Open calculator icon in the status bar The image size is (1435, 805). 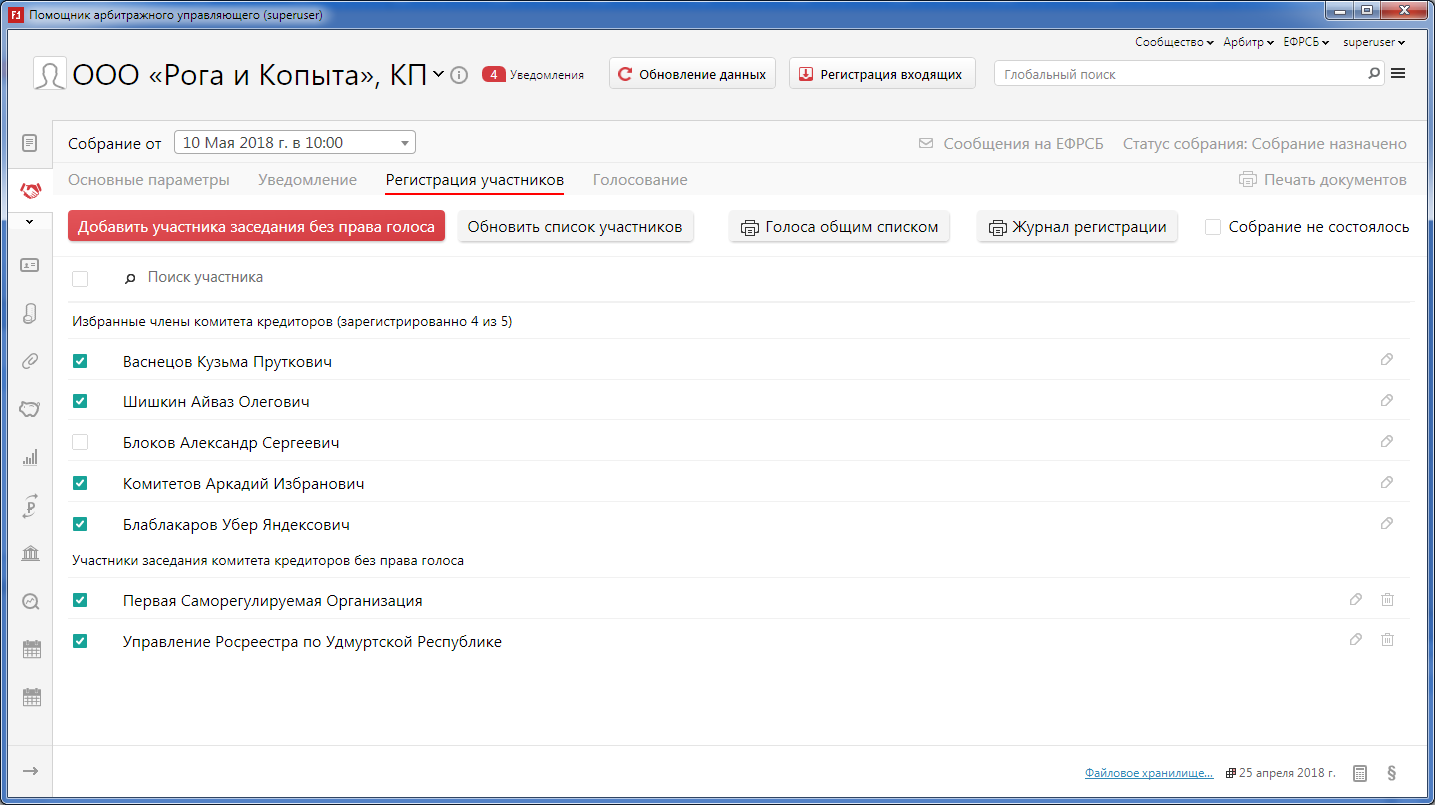(1359, 773)
